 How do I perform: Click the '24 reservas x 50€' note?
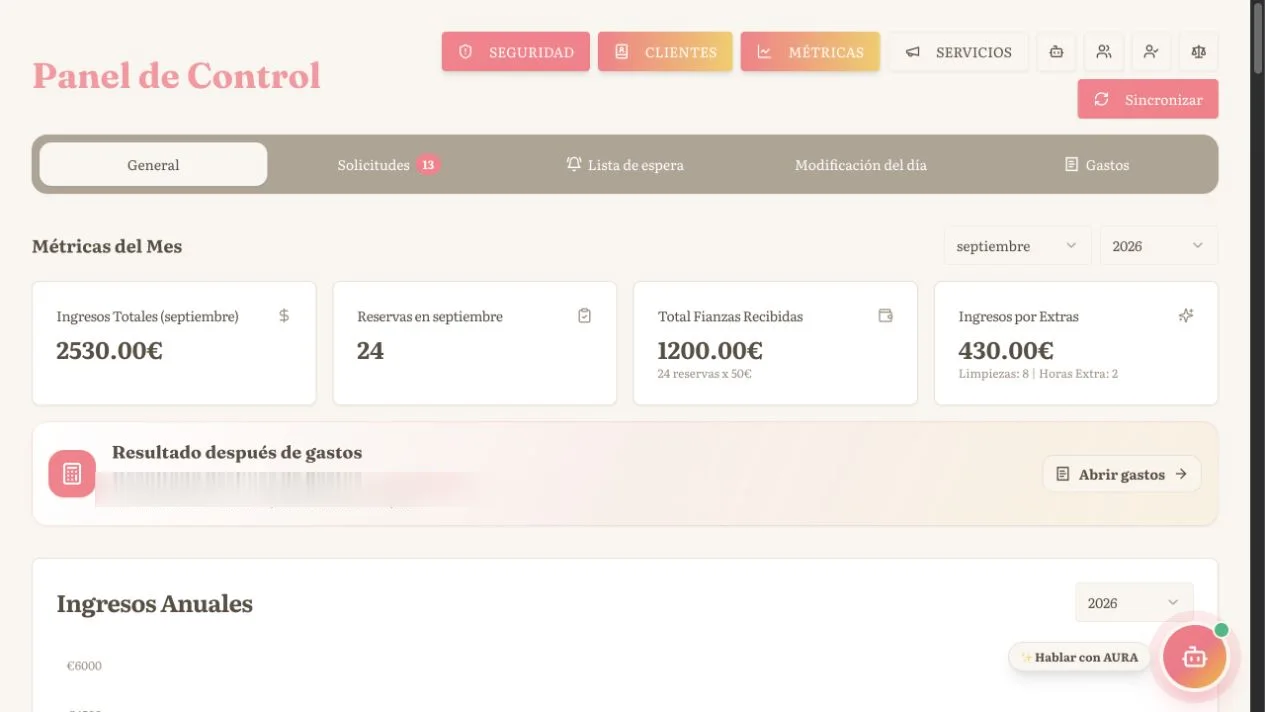[704, 374]
